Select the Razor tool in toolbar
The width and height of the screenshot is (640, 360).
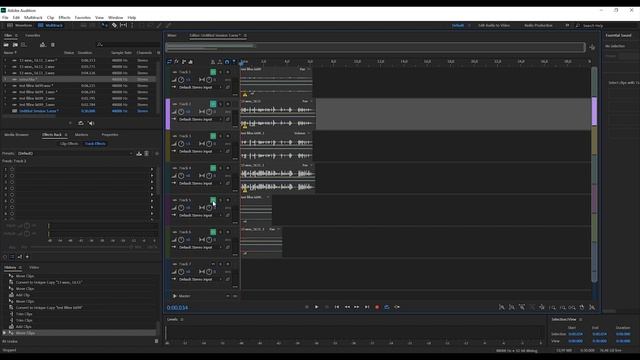click(x=114, y=25)
